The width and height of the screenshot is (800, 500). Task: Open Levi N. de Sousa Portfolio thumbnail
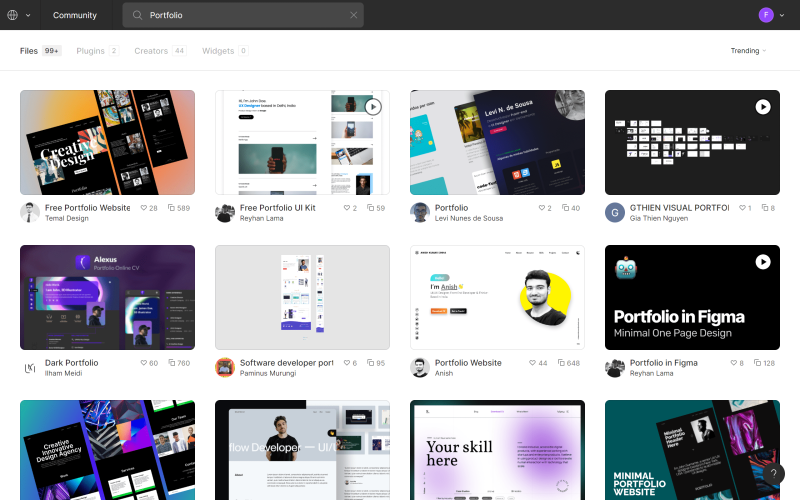point(497,142)
